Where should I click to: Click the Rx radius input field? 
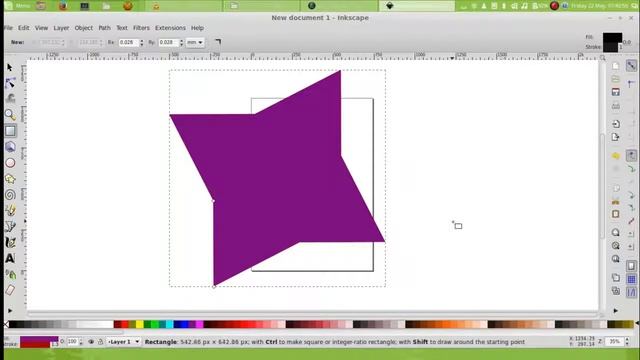(x=129, y=42)
